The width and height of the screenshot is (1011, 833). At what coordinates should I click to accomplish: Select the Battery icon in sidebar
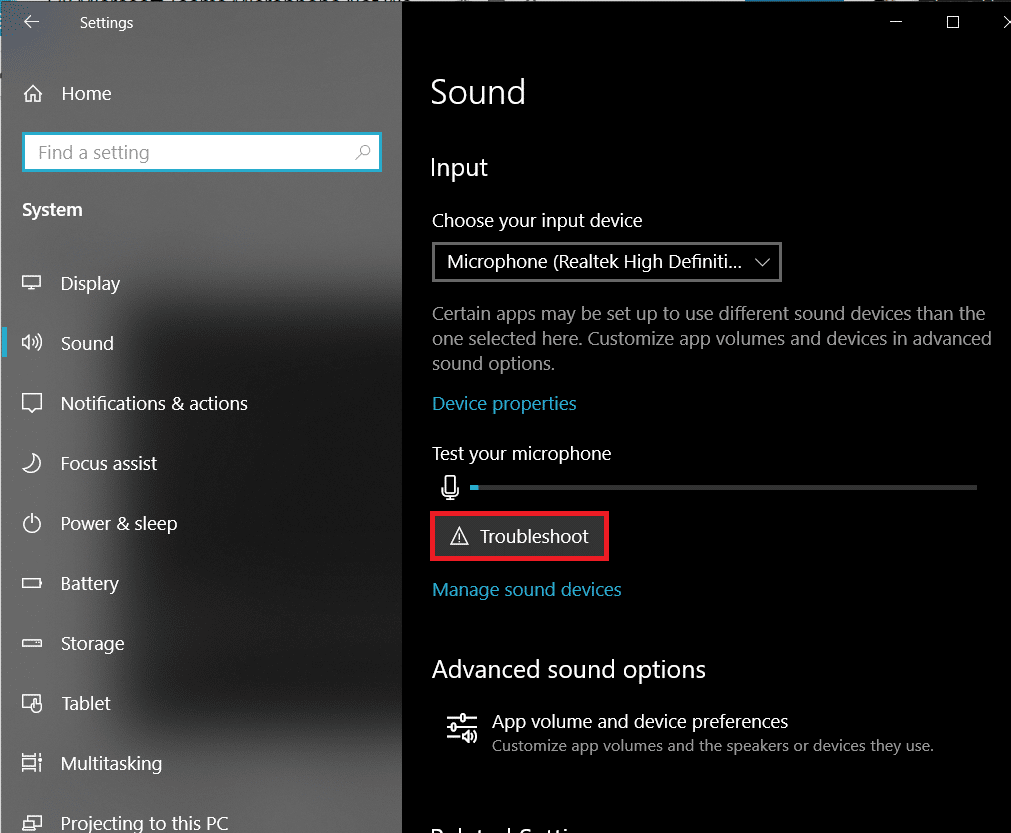[x=31, y=583]
